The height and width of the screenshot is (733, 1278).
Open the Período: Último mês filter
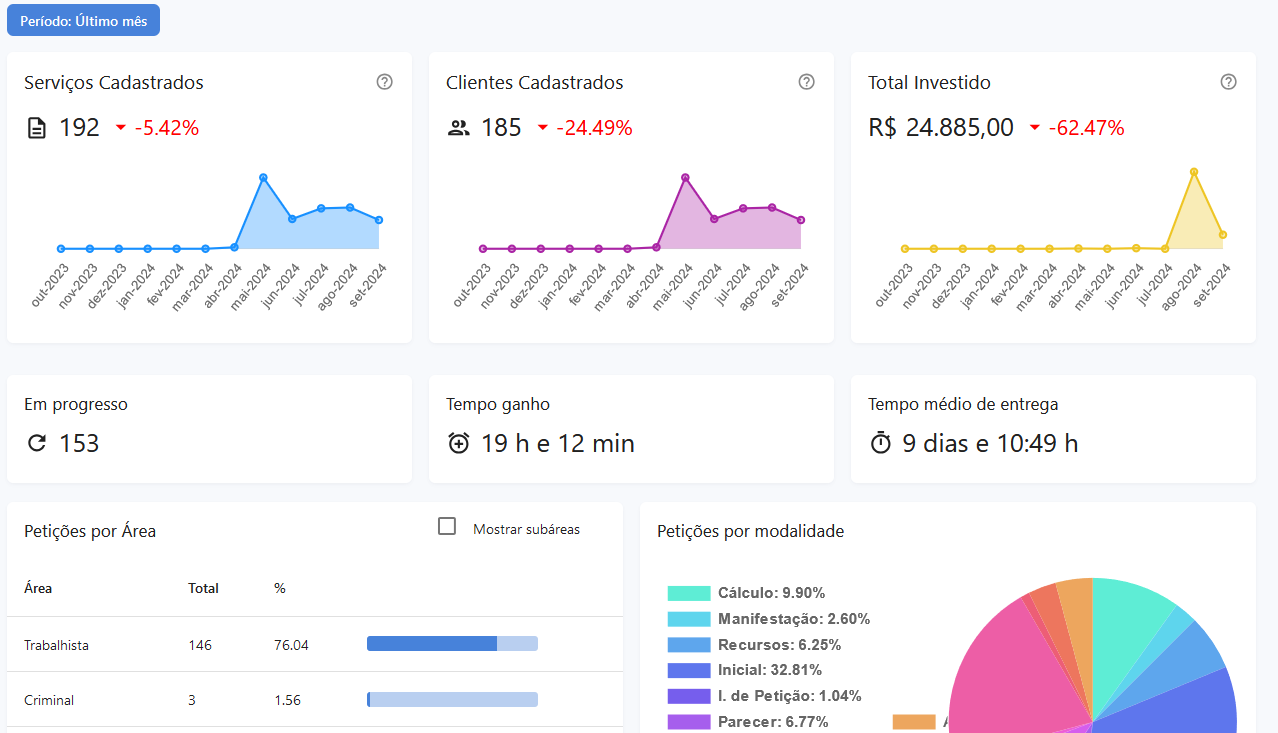[x=83, y=20]
